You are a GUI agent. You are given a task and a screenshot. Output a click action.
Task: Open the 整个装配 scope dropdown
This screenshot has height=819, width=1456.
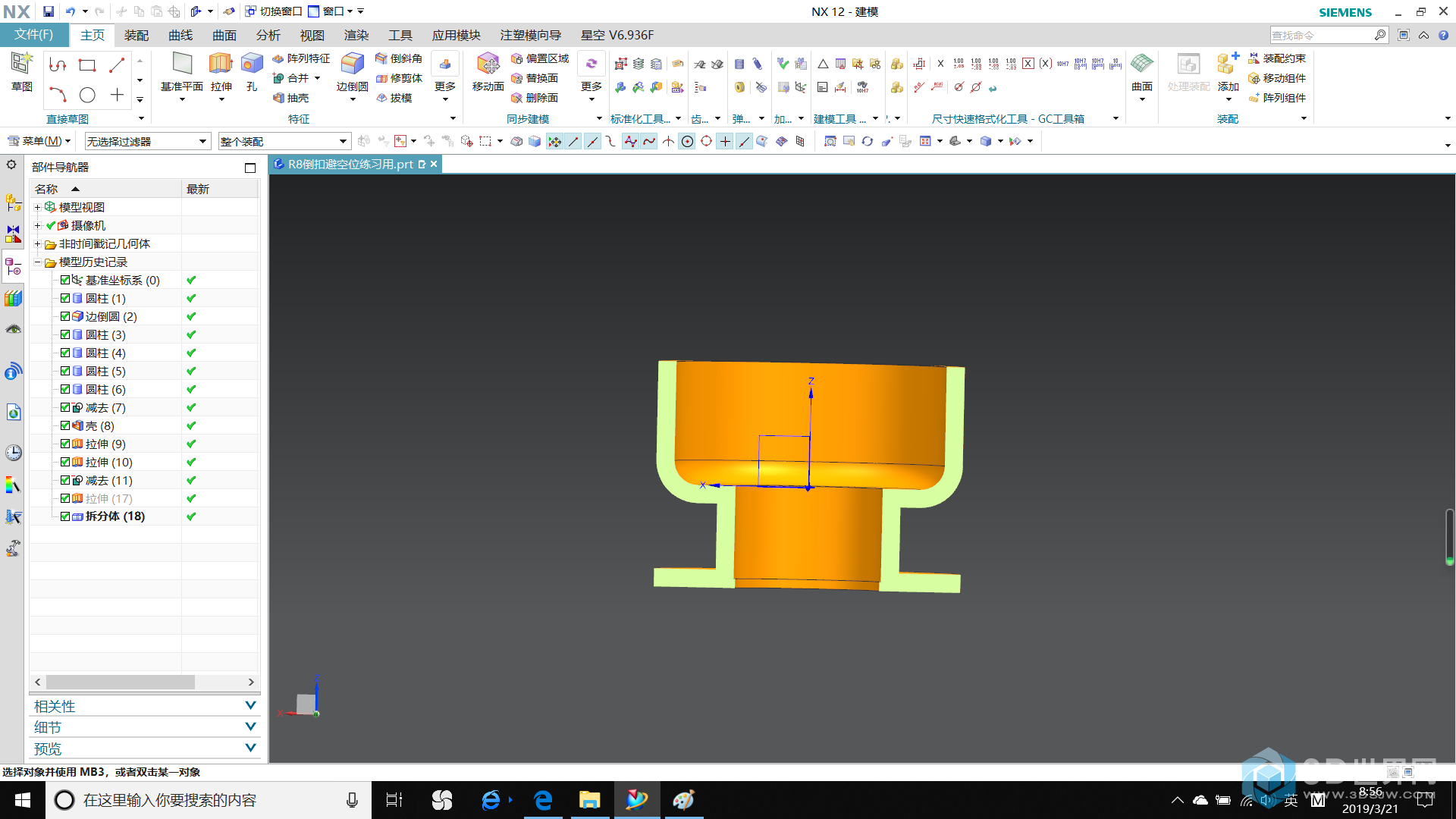coord(284,141)
